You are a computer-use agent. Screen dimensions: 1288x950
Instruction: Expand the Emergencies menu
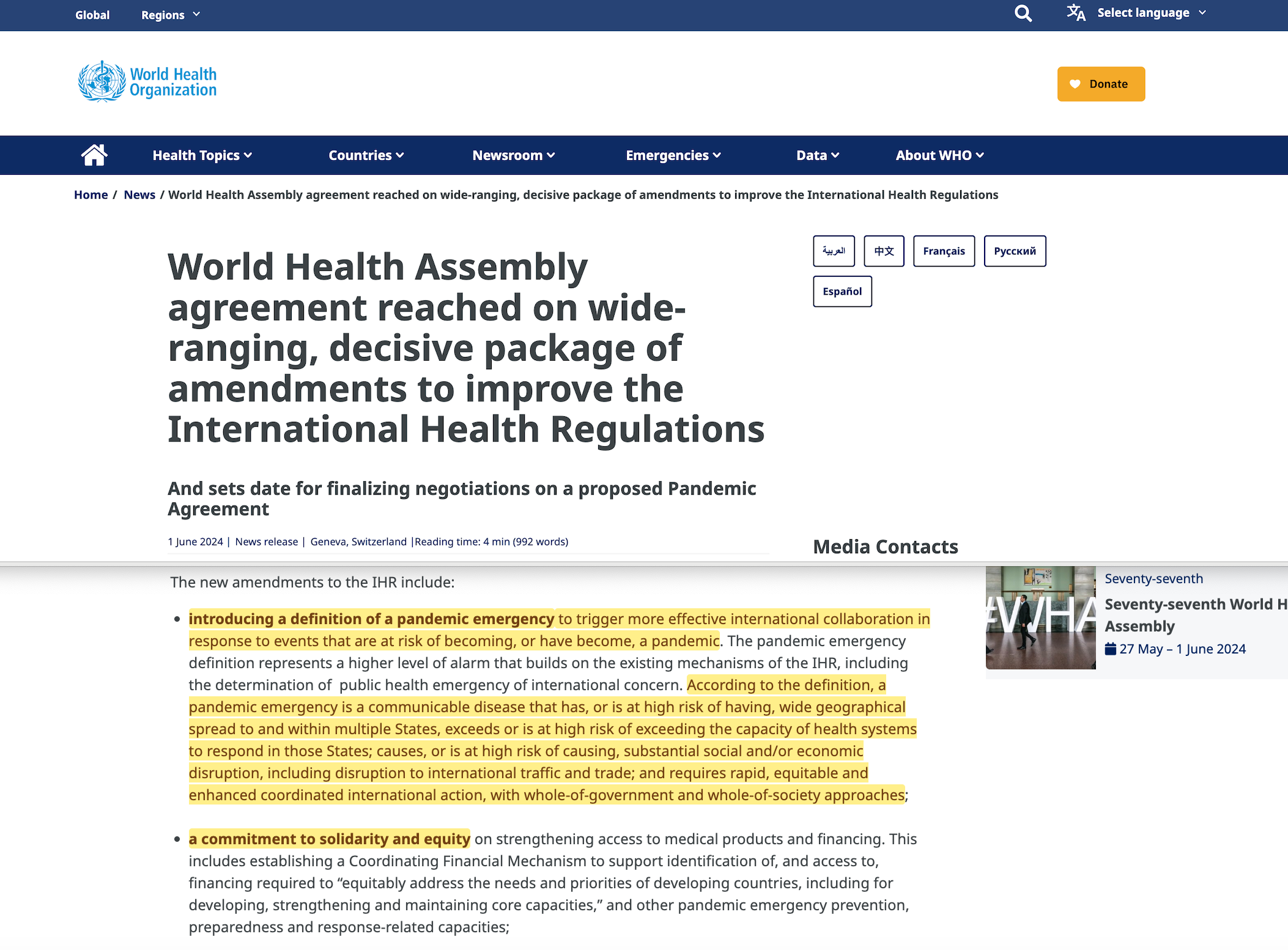point(673,155)
